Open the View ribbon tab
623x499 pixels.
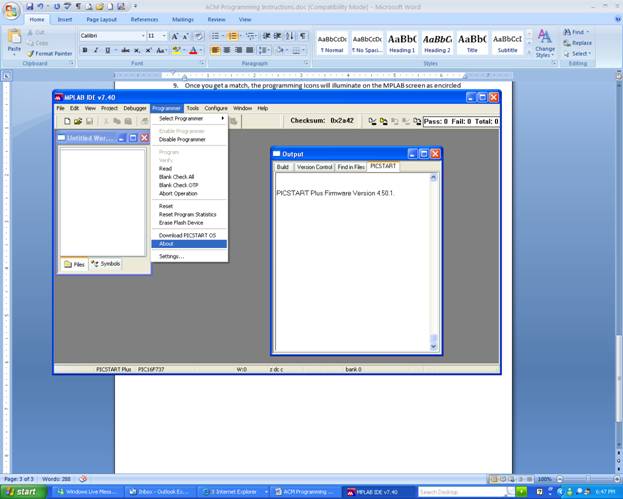tap(245, 19)
